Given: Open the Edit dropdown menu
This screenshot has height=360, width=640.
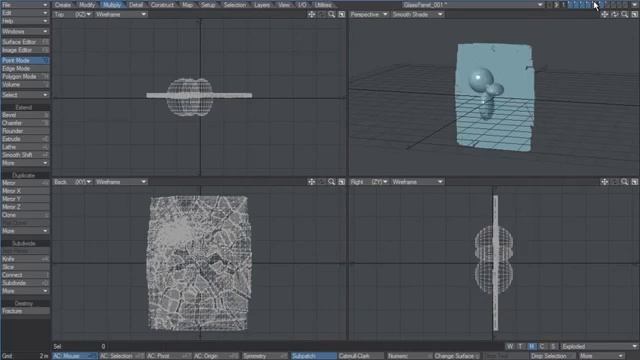Looking at the screenshot, I should pyautogui.click(x=25, y=13).
